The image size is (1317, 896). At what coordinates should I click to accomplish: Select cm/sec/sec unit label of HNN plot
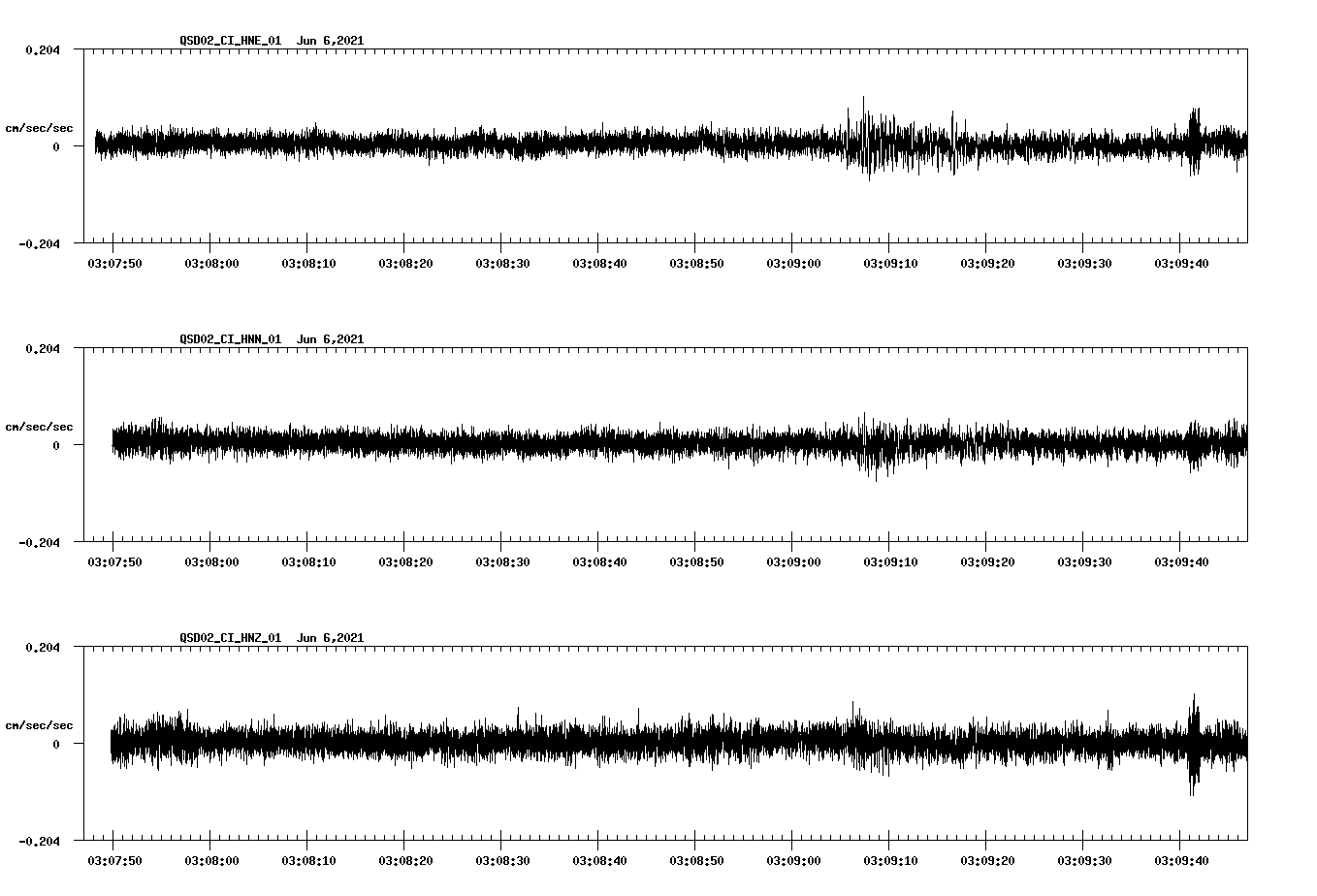[x=39, y=427]
